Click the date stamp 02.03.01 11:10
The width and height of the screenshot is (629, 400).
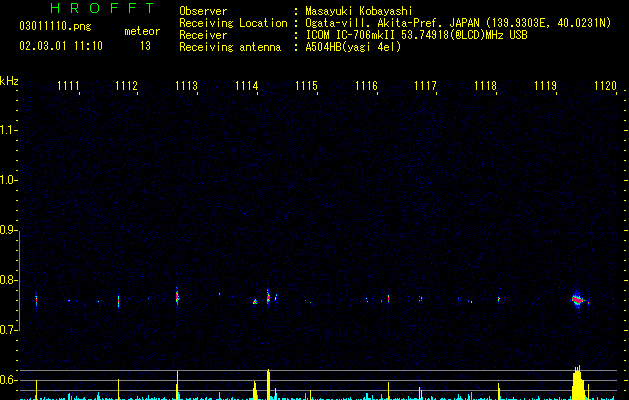coord(61,46)
